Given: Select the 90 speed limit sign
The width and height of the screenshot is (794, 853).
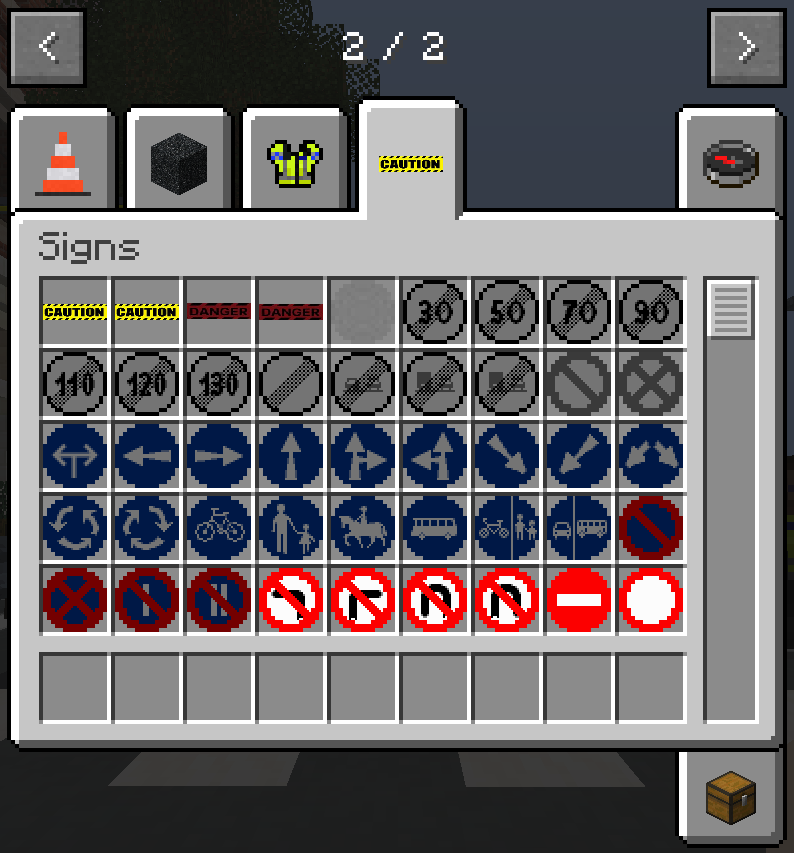Looking at the screenshot, I should click(x=651, y=312).
